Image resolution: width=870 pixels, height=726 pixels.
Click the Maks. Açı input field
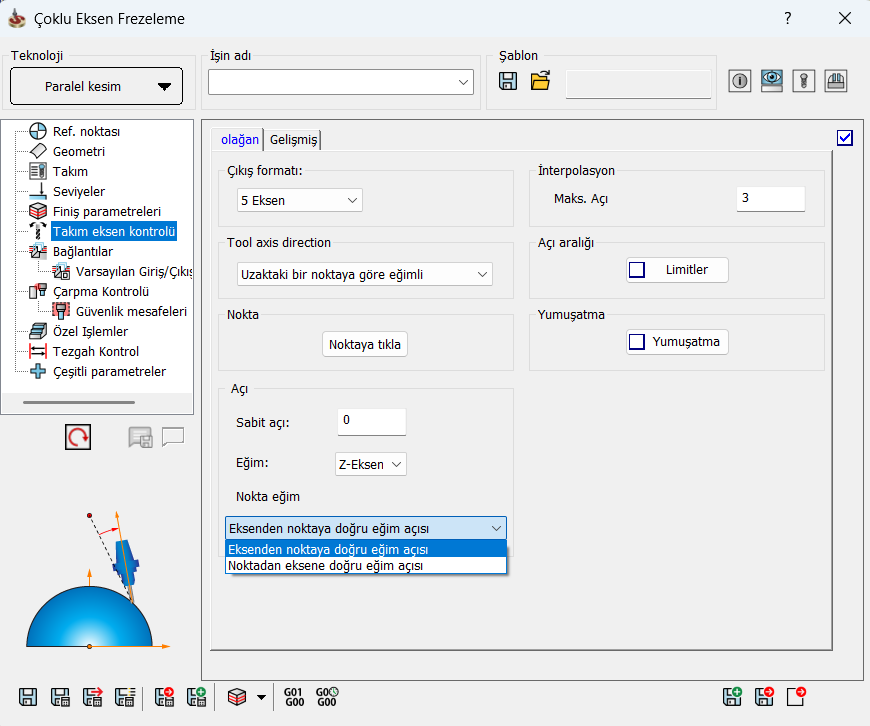[770, 198]
